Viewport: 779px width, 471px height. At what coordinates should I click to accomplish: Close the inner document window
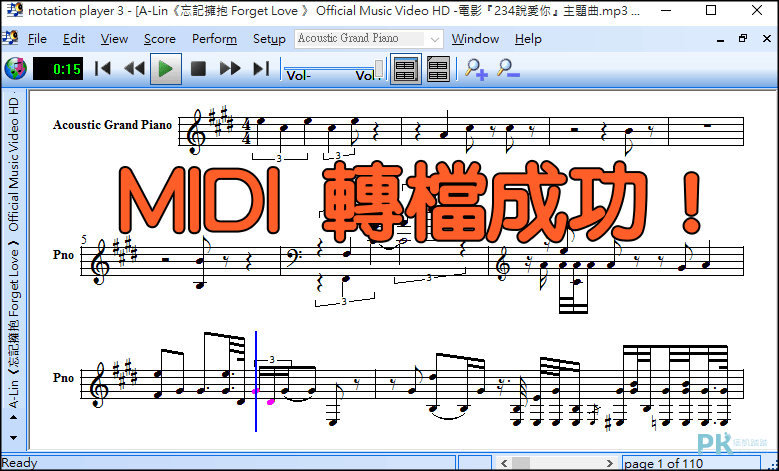pos(767,38)
